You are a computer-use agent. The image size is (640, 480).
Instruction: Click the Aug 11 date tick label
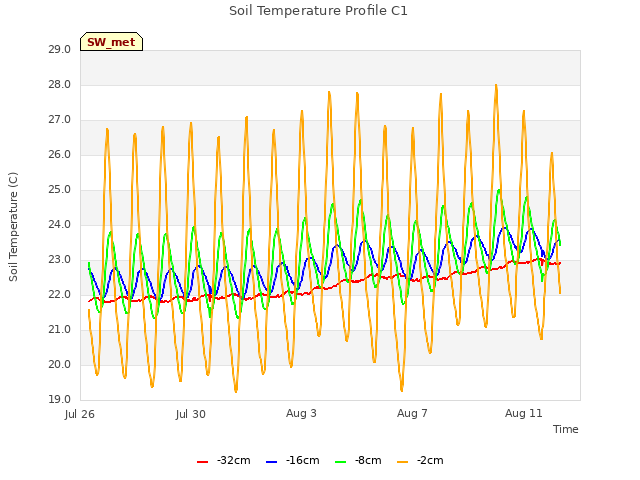click(524, 413)
